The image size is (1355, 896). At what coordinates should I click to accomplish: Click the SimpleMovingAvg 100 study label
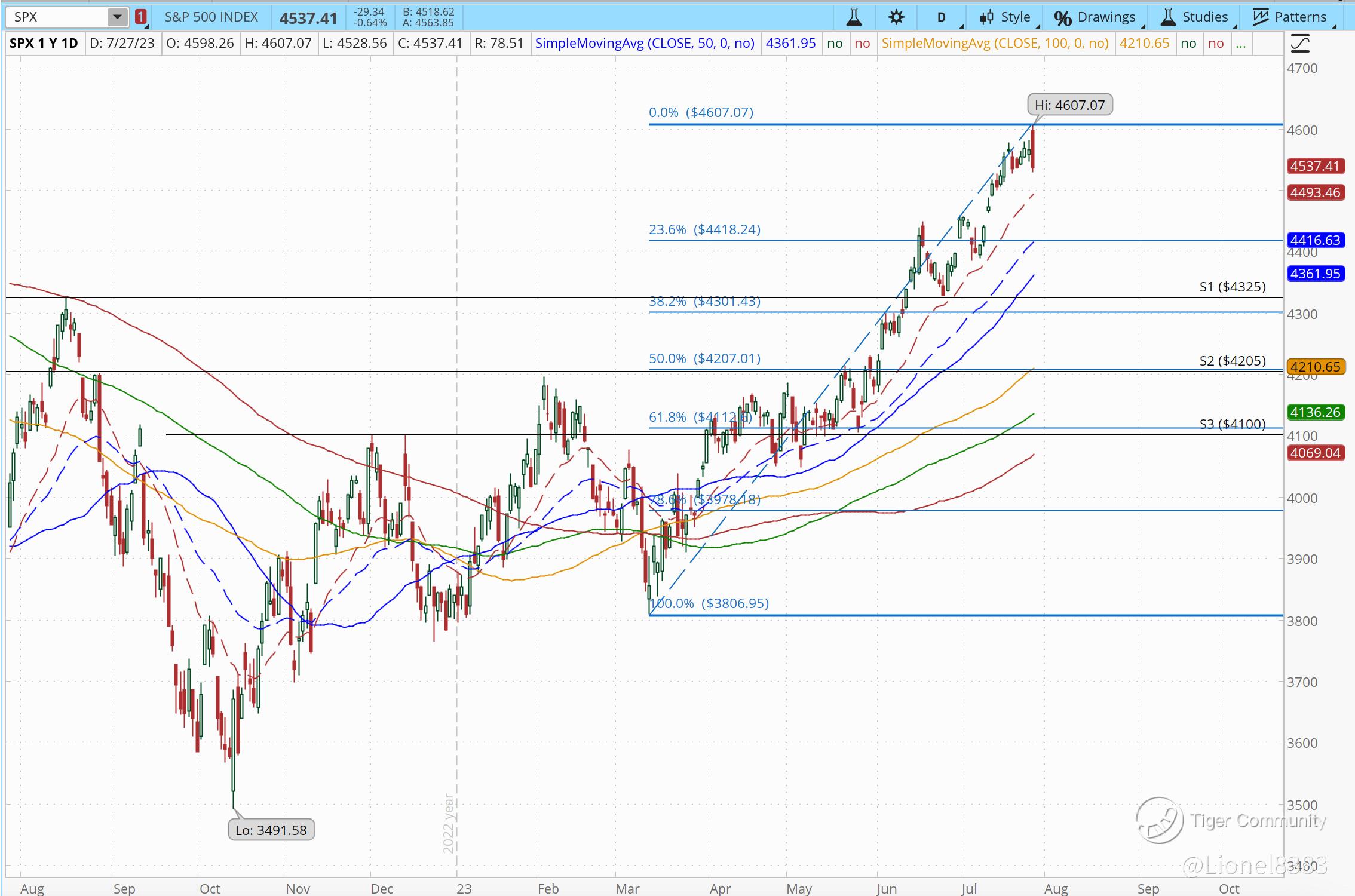(x=995, y=44)
